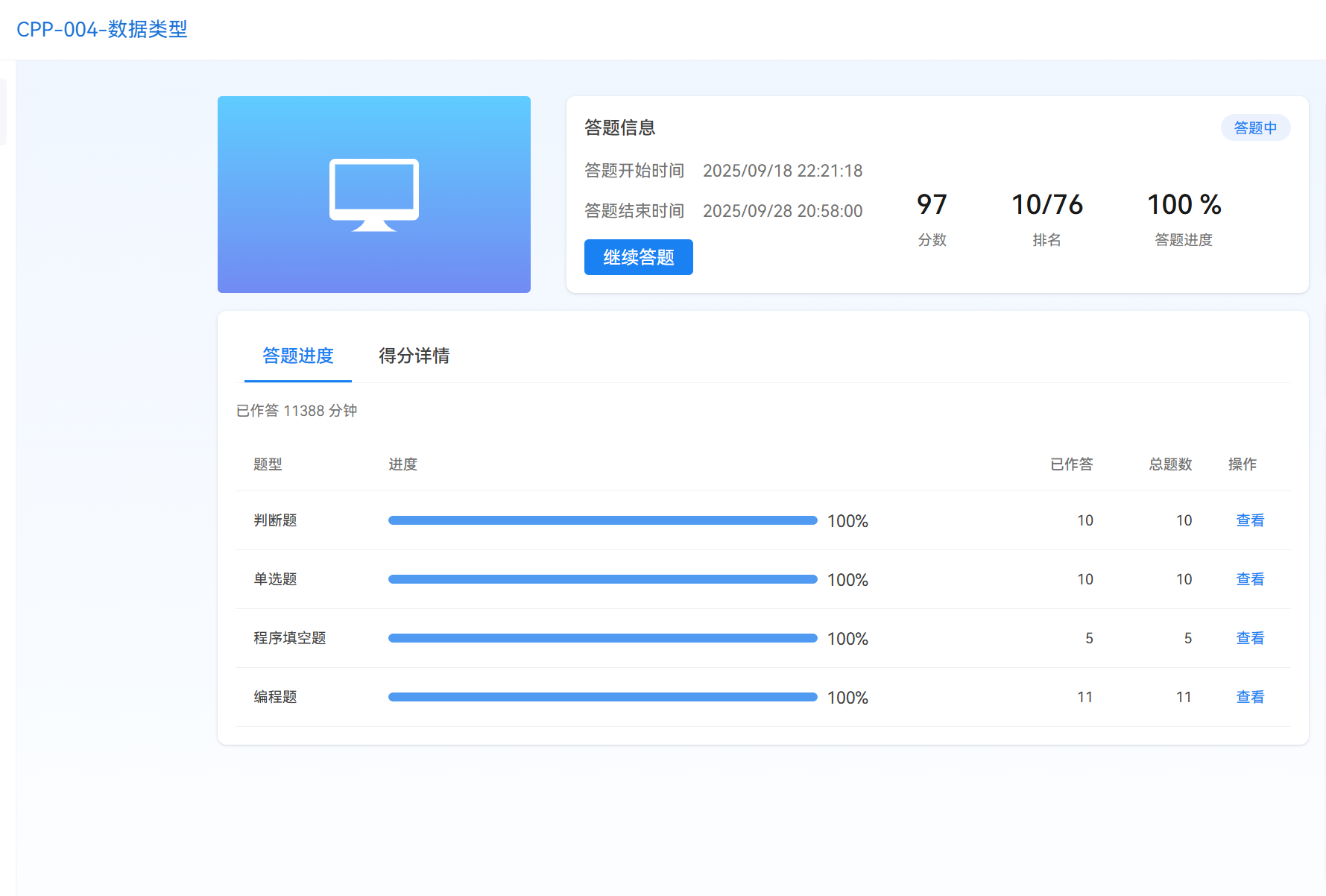1326x896 pixels.
Task: Click the 判断题 row label
Action: pyautogui.click(x=275, y=520)
